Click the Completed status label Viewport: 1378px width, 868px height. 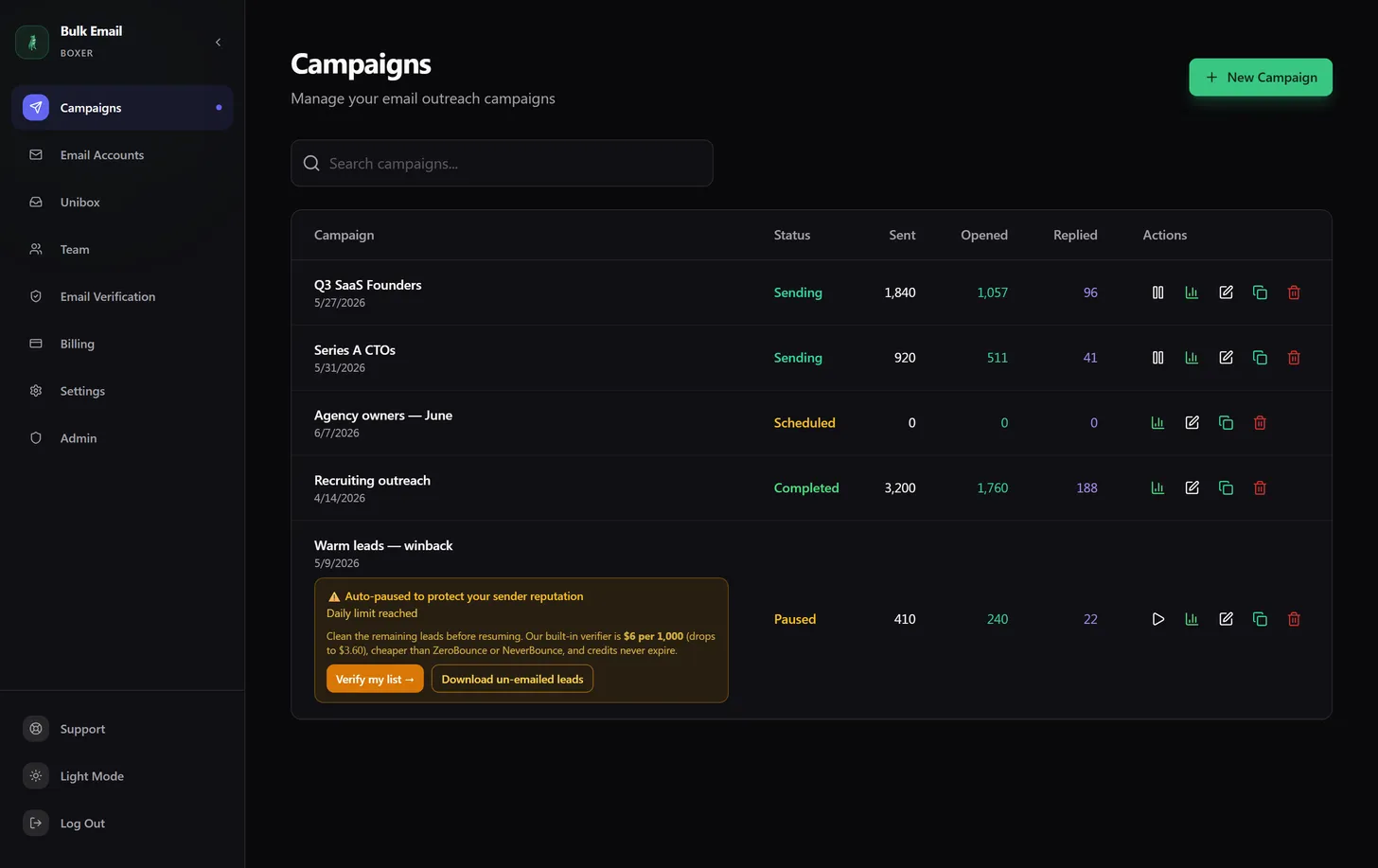click(806, 488)
